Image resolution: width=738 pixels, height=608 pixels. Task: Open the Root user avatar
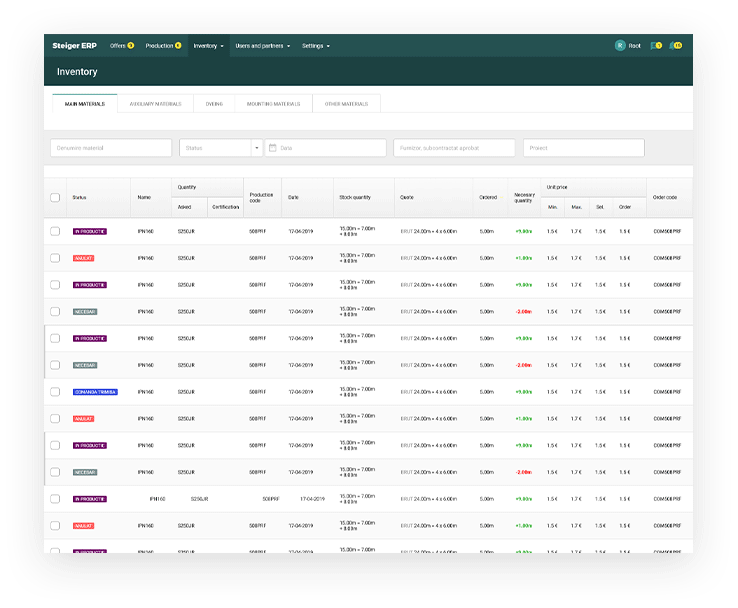620,46
